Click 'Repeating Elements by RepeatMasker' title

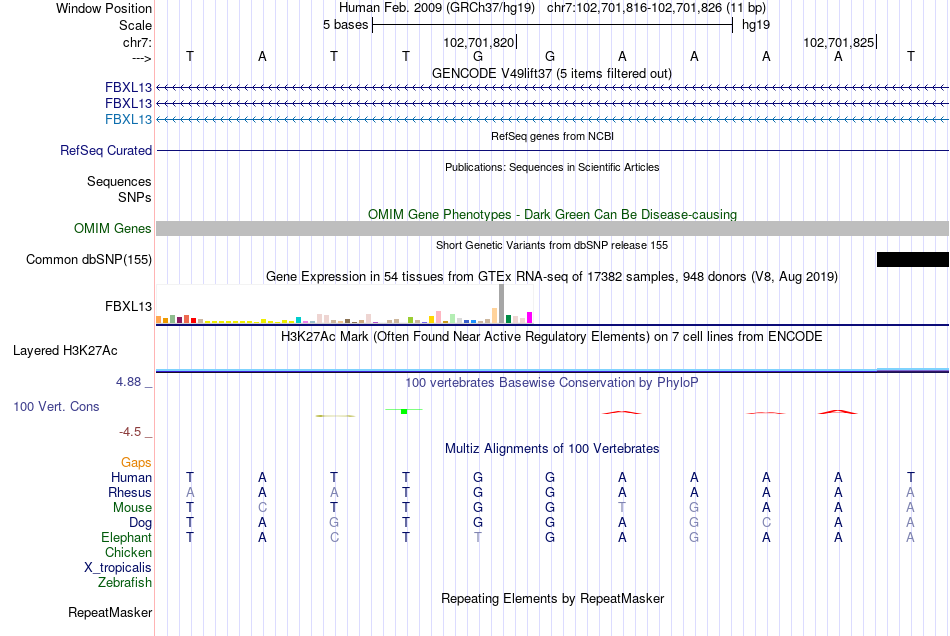tap(552, 599)
